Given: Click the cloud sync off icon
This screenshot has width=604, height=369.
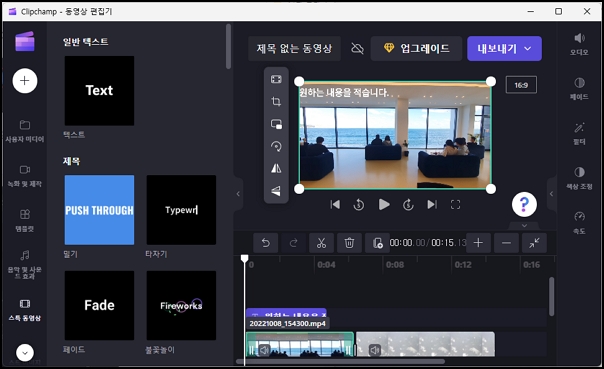Looking at the screenshot, I should pyautogui.click(x=357, y=49).
